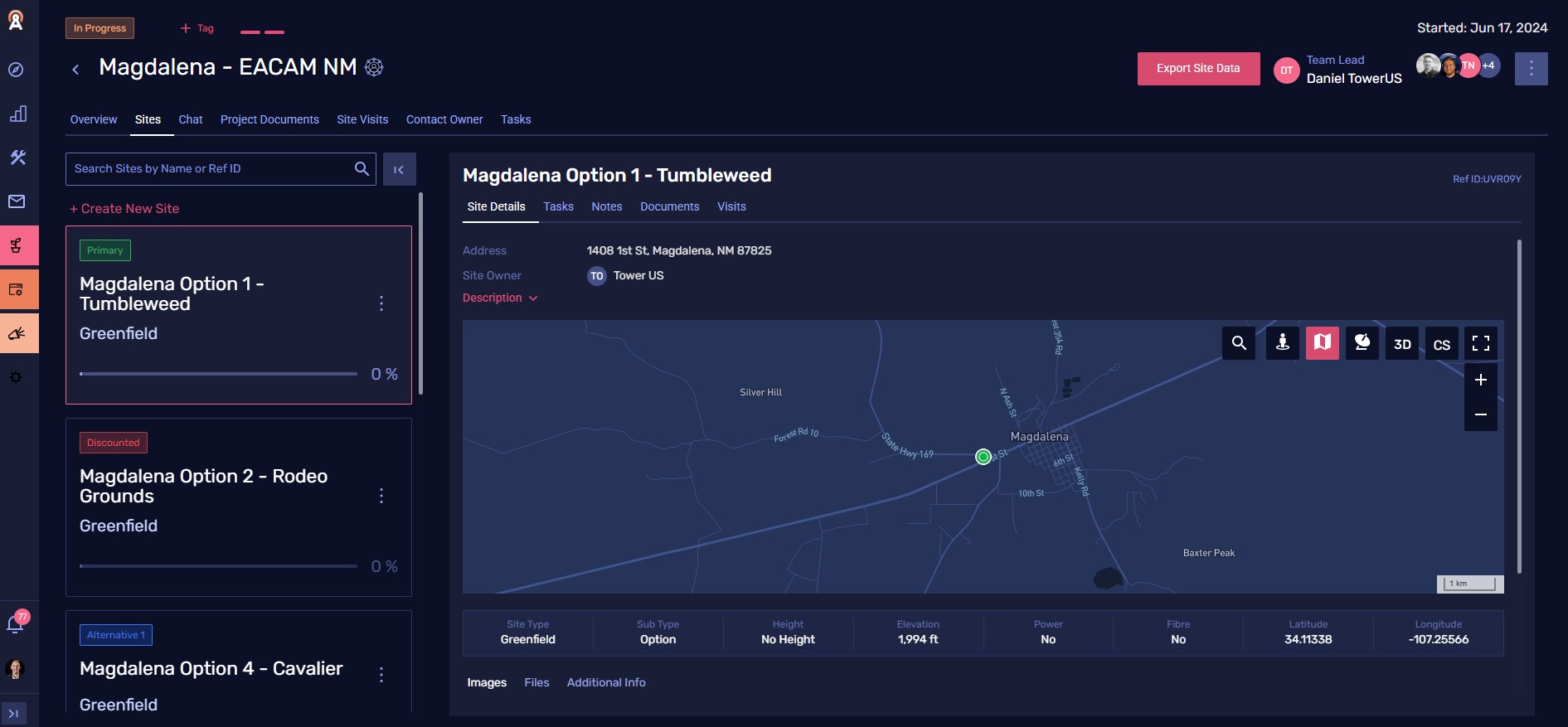Viewport: 1568px width, 727px height.
Task: Zoom out on the map
Action: (1481, 414)
